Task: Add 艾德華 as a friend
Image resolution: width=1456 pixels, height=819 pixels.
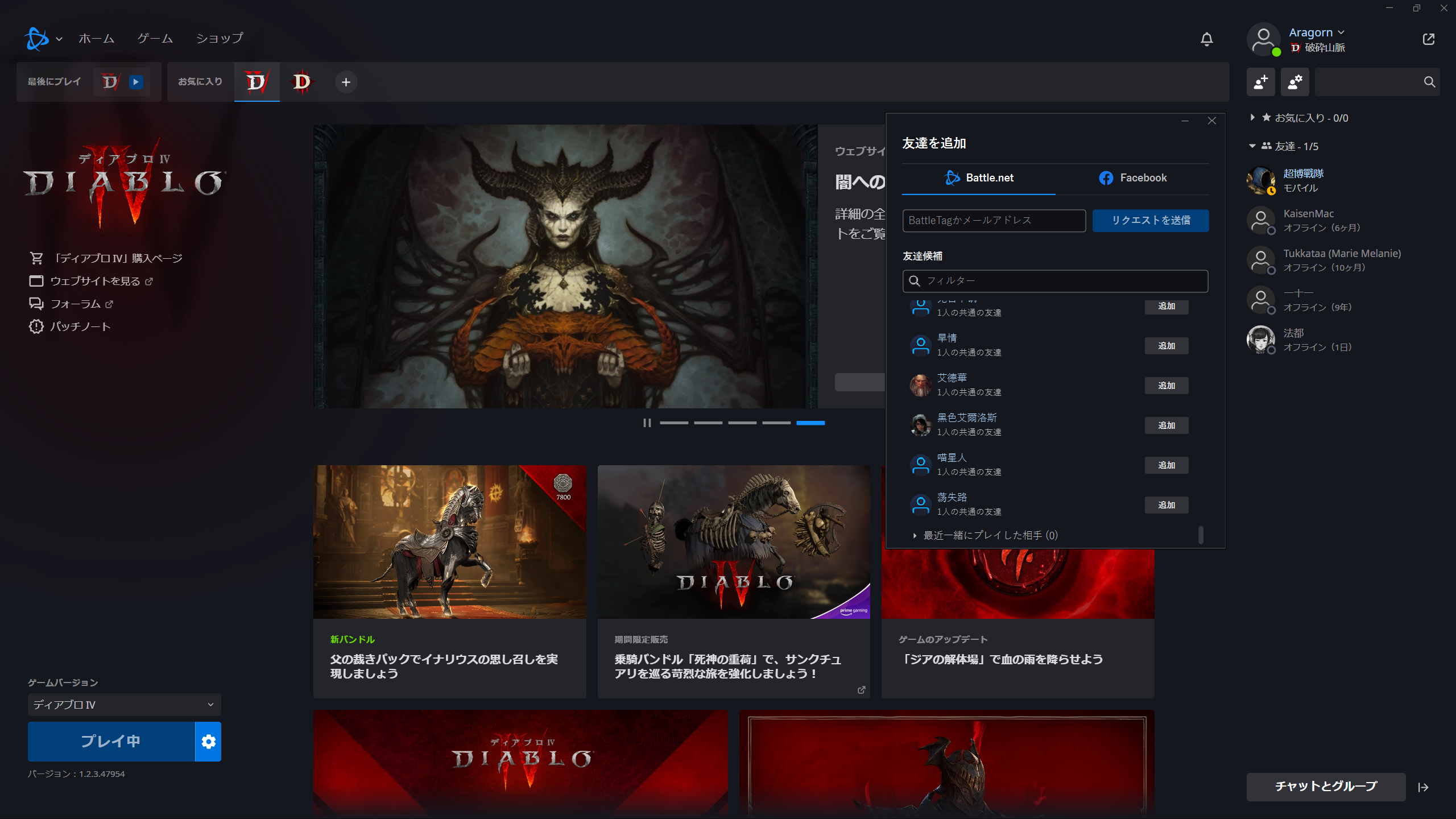Action: click(1167, 386)
